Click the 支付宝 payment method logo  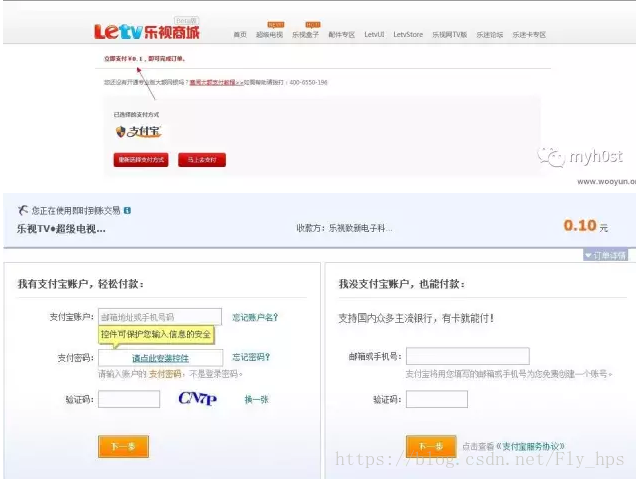139,131
